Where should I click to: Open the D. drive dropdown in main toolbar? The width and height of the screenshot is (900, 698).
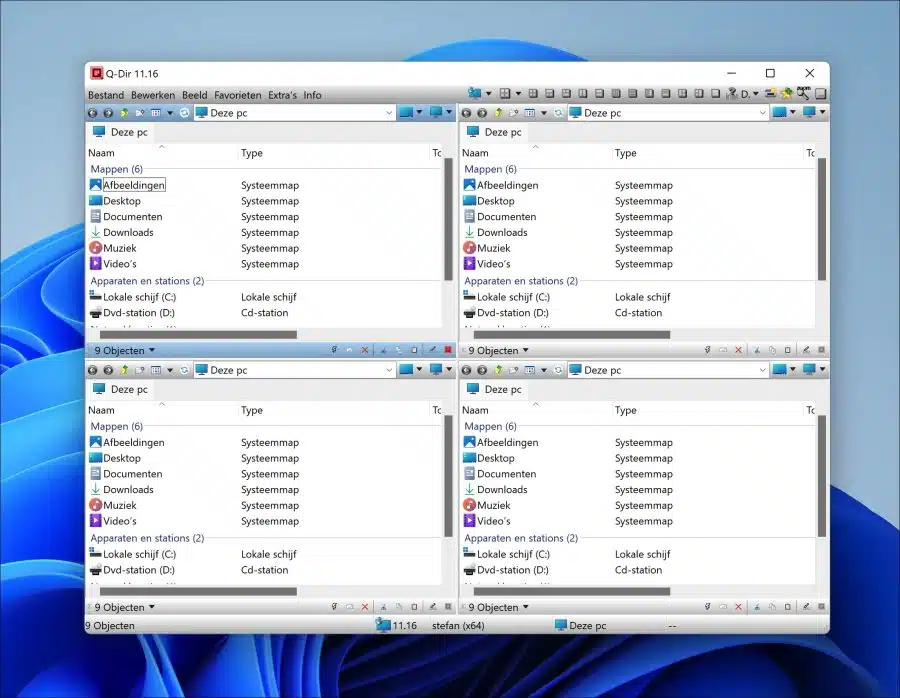pyautogui.click(x=755, y=94)
